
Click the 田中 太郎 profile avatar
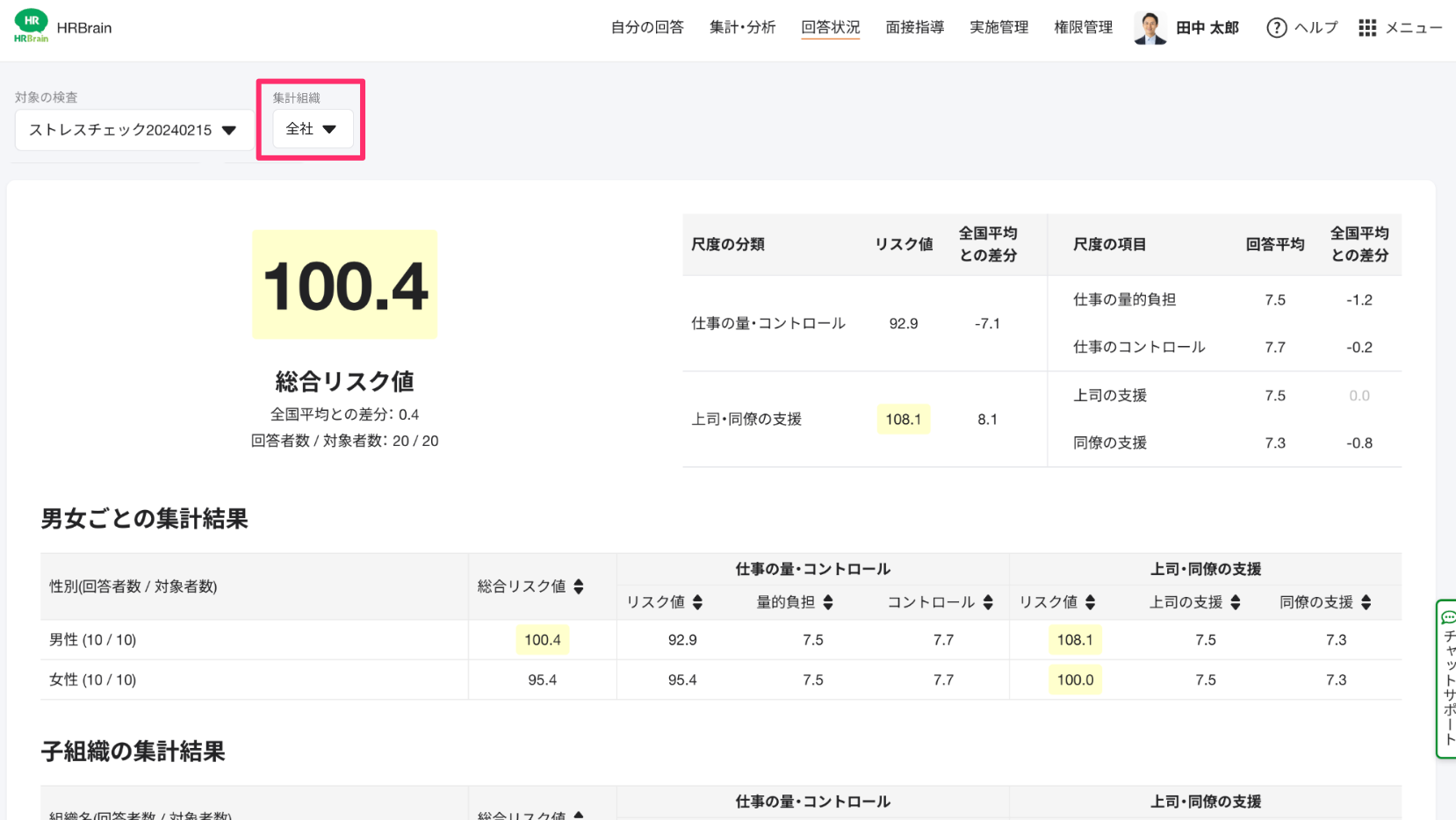tap(1150, 28)
